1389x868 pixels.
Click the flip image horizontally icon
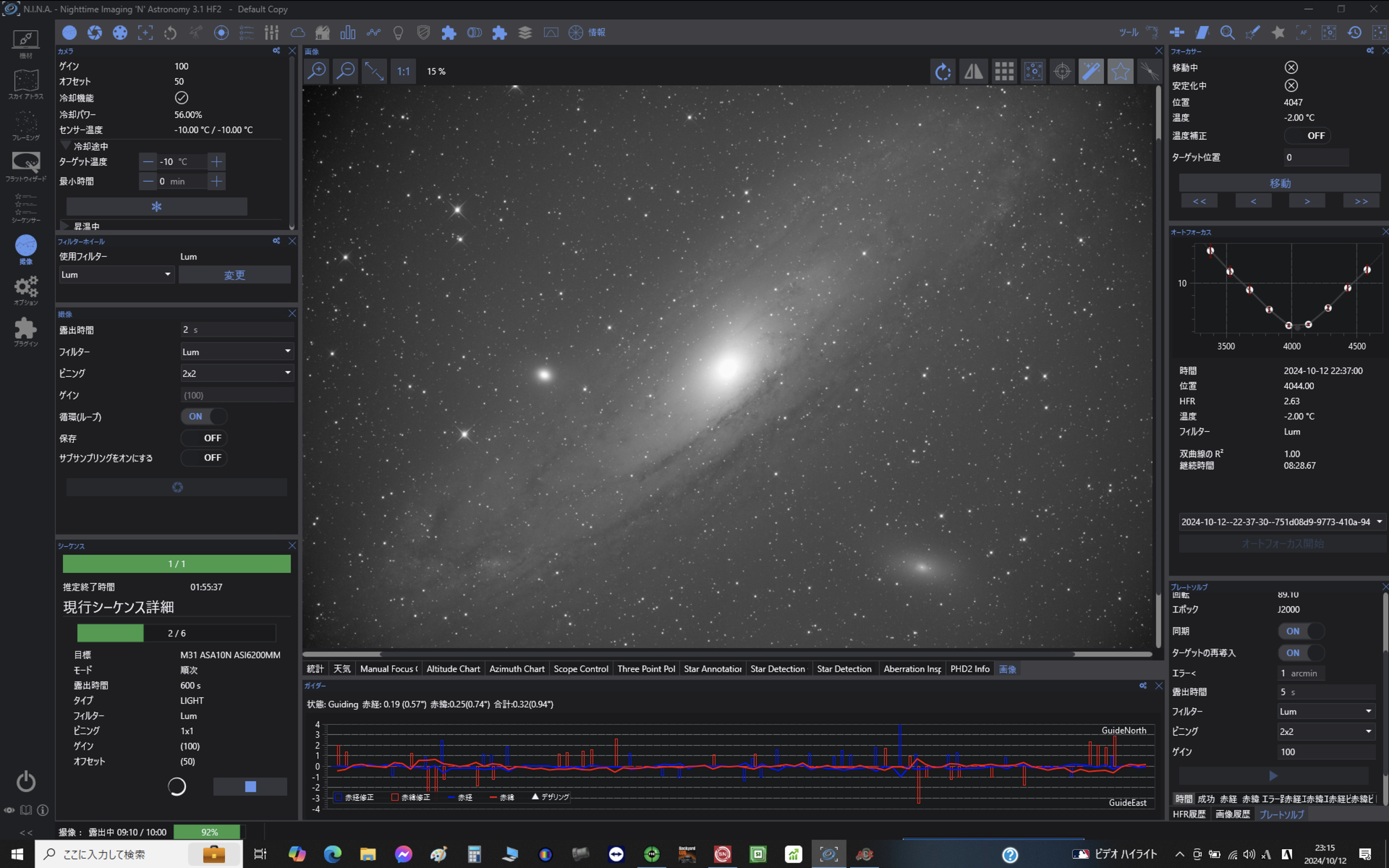pos(974,71)
